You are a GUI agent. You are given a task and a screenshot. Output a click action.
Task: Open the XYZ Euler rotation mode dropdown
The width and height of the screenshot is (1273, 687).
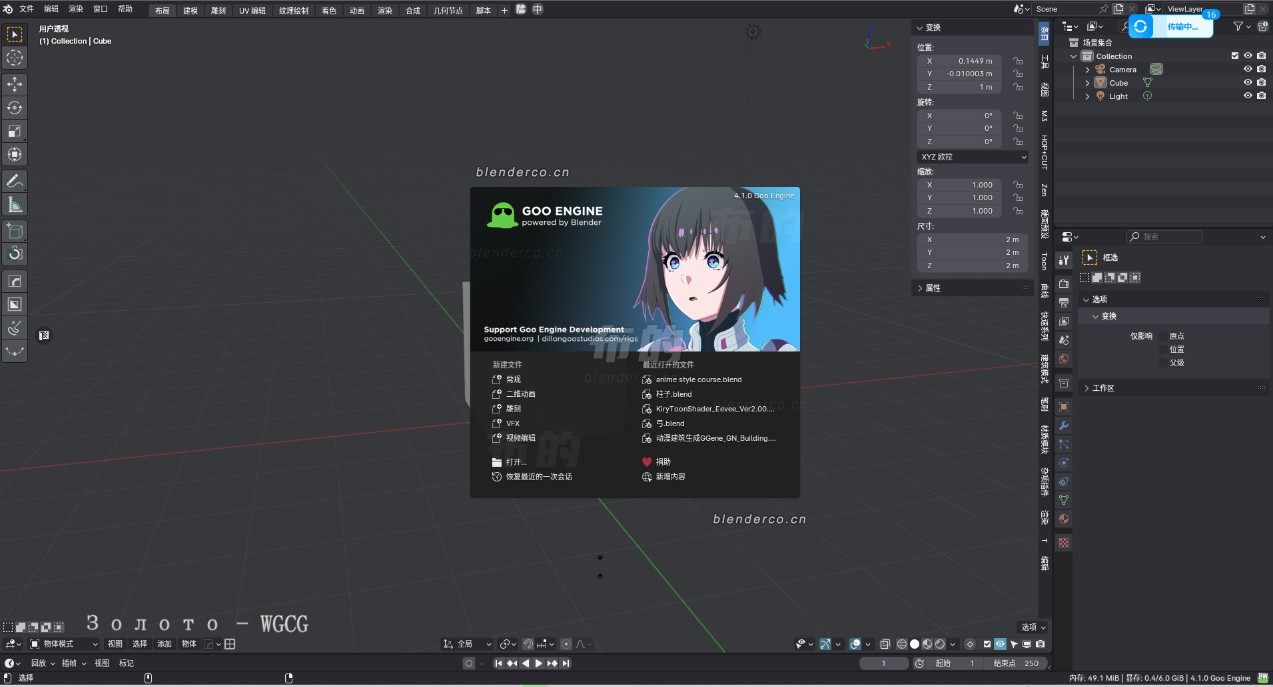[973, 157]
